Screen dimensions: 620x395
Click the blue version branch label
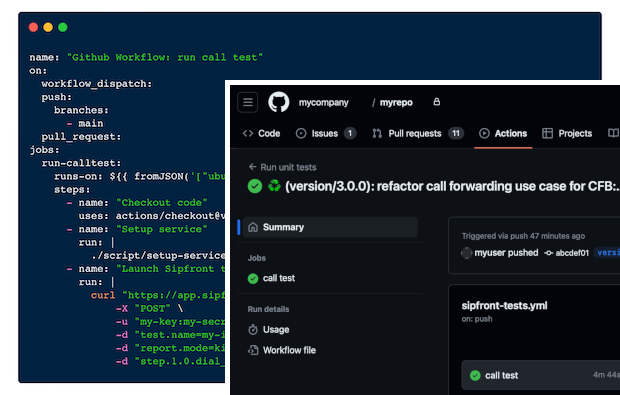point(607,253)
